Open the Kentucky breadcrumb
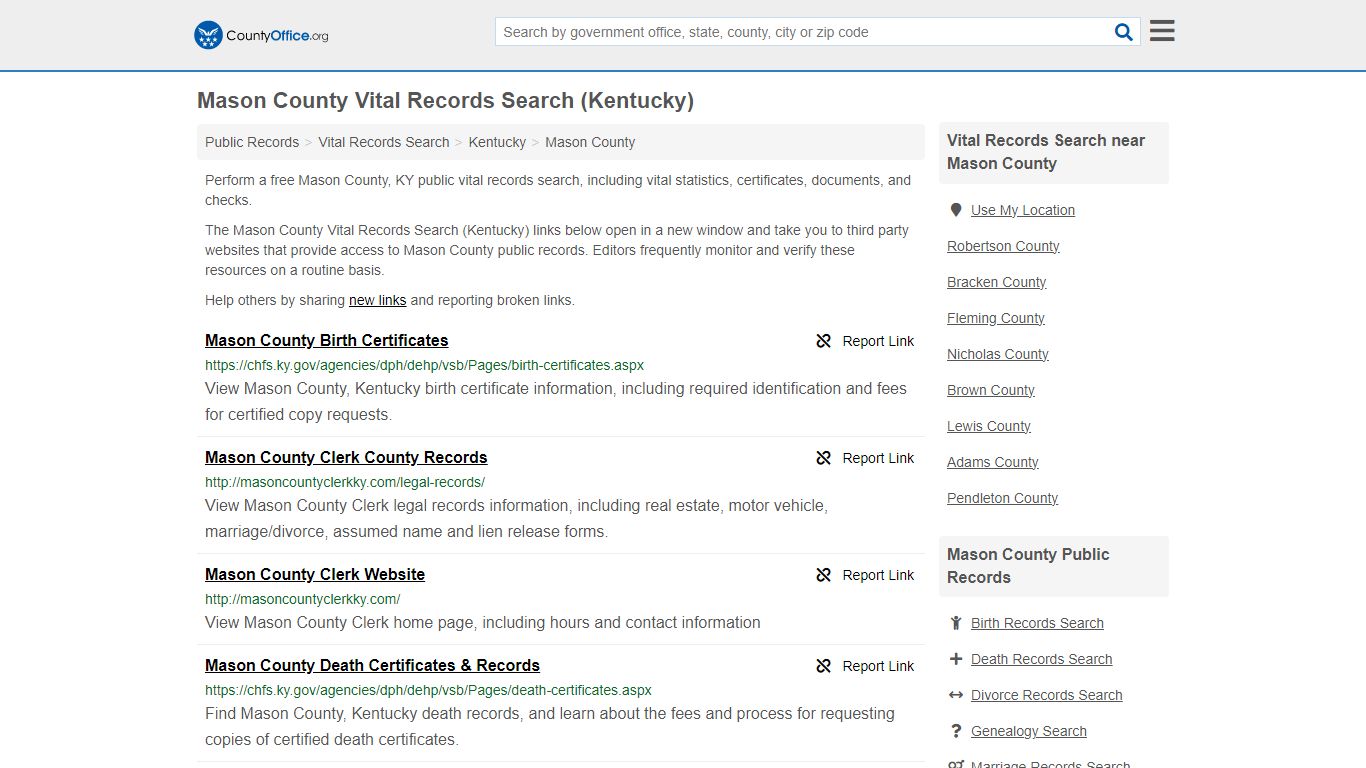1366x768 pixels. [497, 142]
